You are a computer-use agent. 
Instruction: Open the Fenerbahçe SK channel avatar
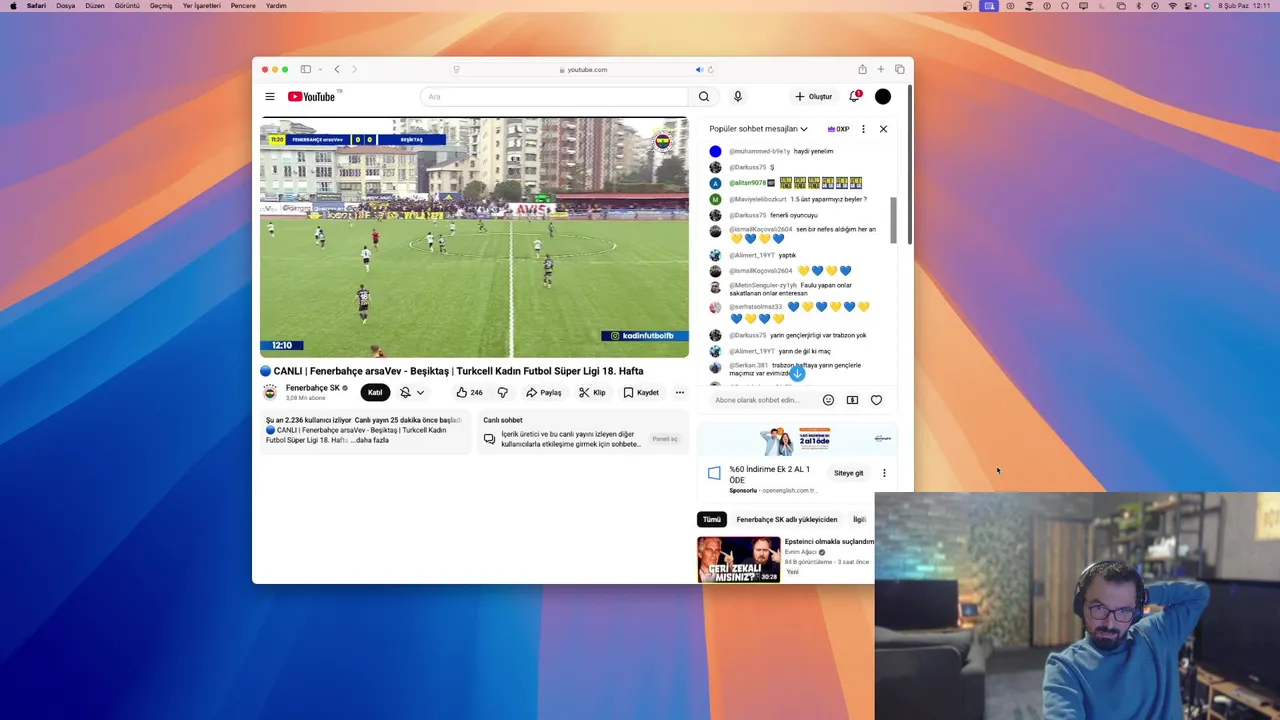click(270, 392)
